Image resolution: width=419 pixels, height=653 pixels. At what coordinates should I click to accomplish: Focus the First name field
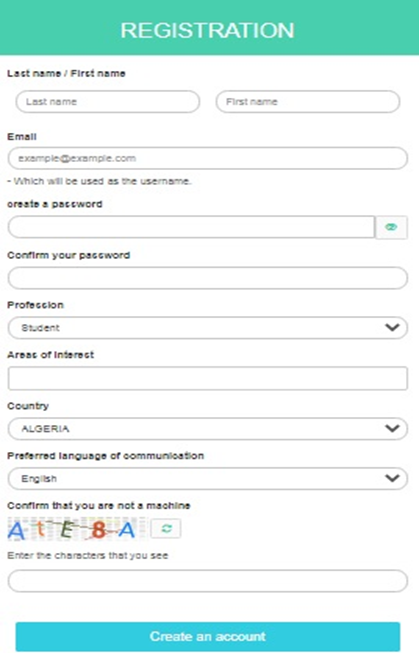coord(308,102)
